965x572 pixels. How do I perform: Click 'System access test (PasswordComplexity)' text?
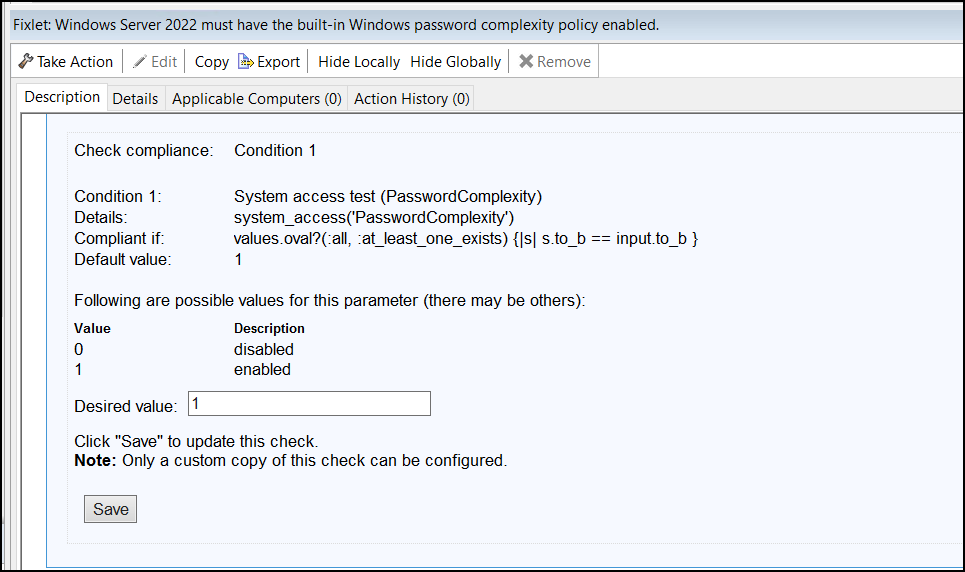click(388, 196)
